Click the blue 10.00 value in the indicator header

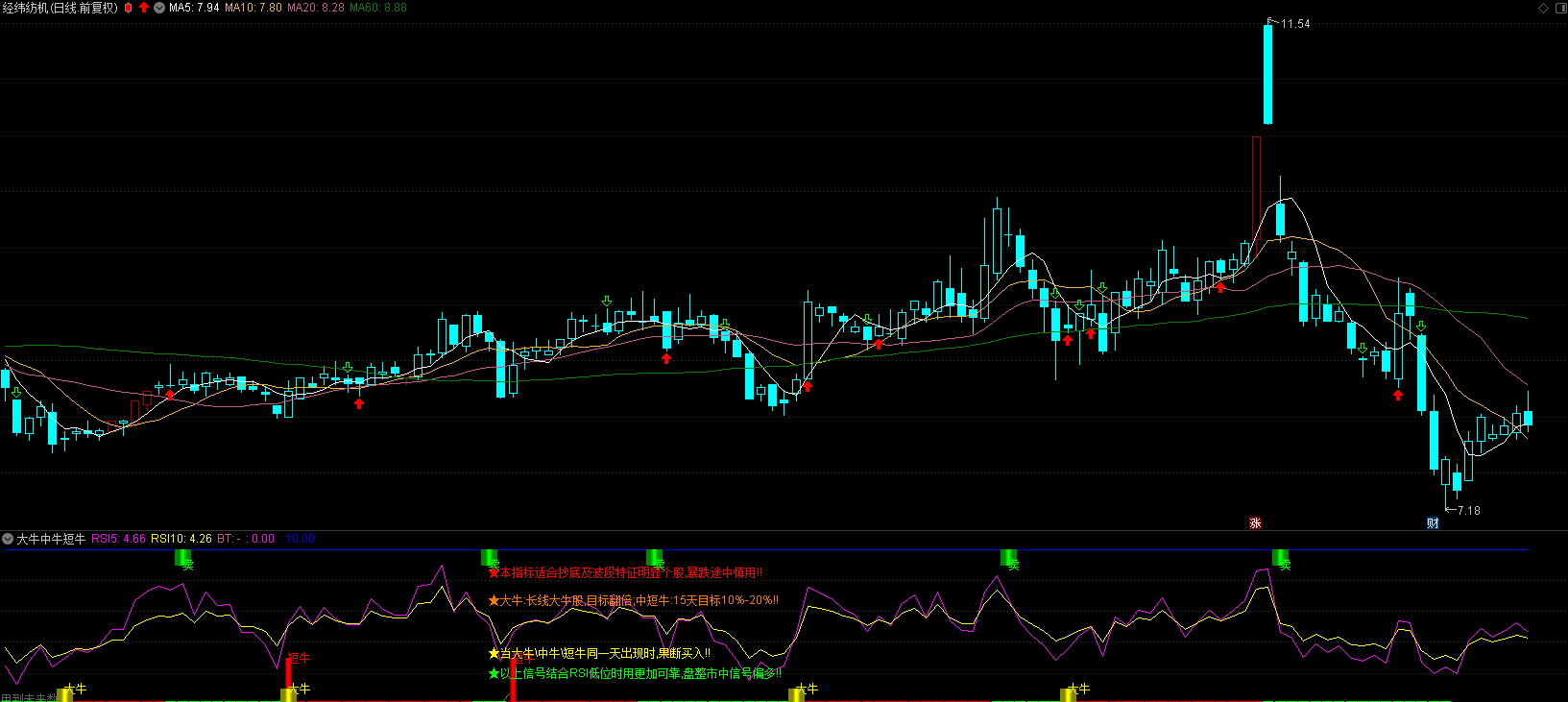[x=301, y=539]
